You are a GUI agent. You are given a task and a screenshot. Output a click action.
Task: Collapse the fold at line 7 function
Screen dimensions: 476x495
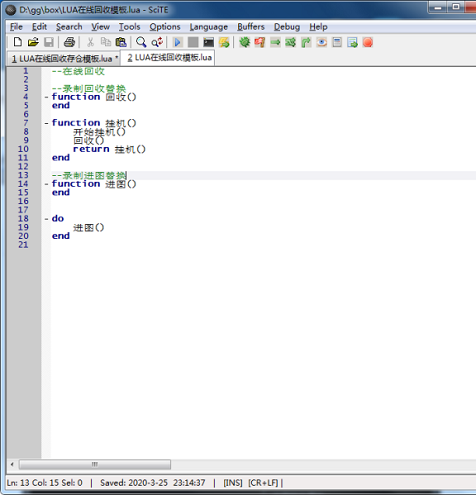[x=47, y=123]
